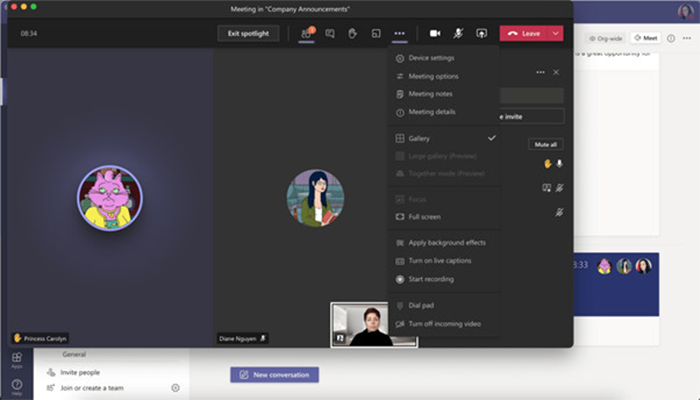This screenshot has width=700, height=400.
Task: Toggle the camera on or off
Action: click(435, 33)
